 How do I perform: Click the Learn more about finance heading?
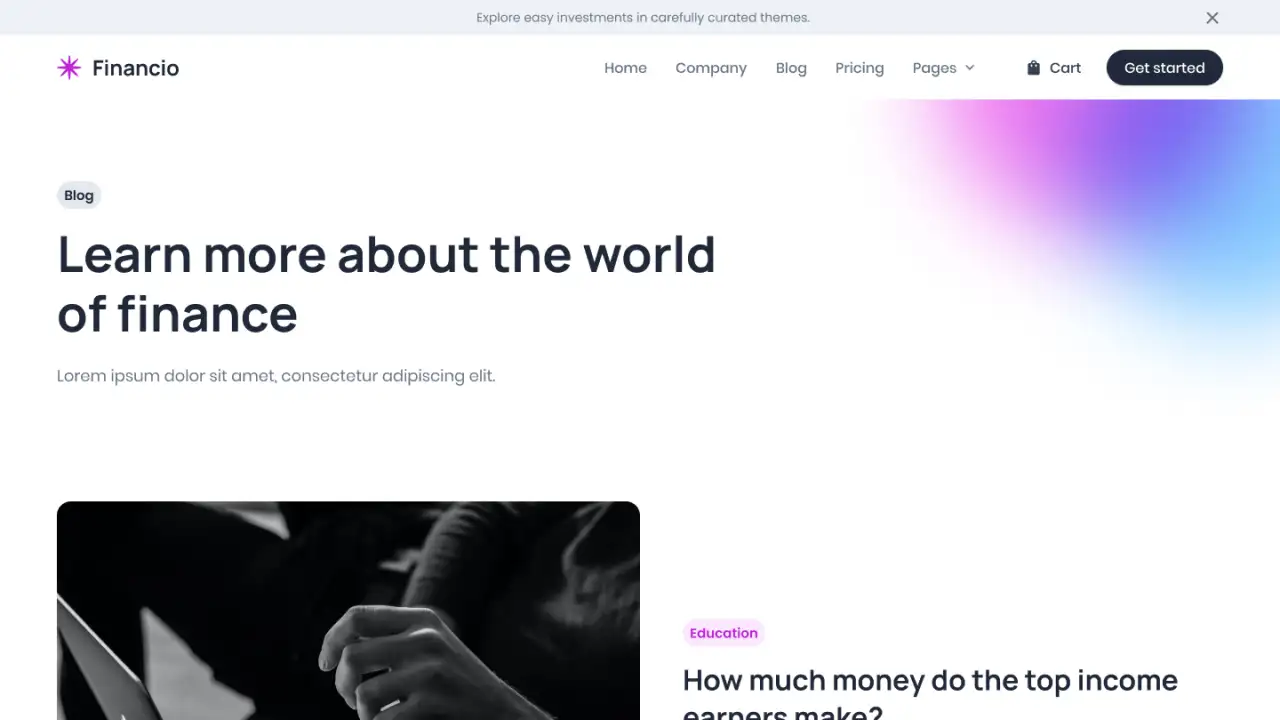click(x=386, y=284)
